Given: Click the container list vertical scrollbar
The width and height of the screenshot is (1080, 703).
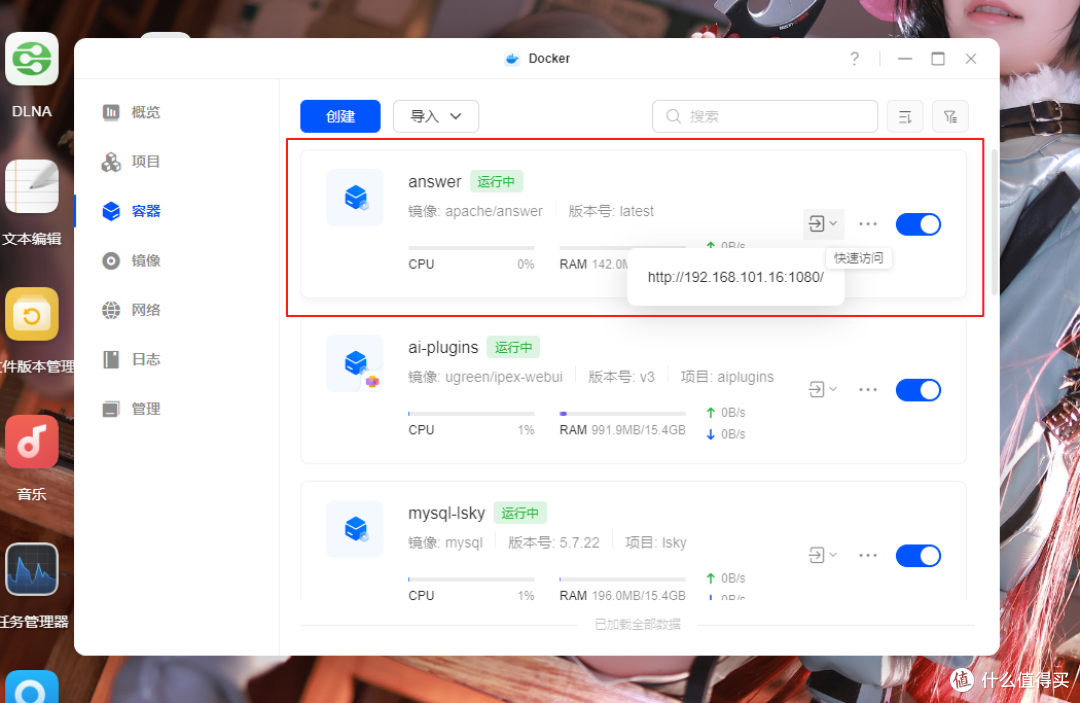Looking at the screenshot, I should coord(994,222).
